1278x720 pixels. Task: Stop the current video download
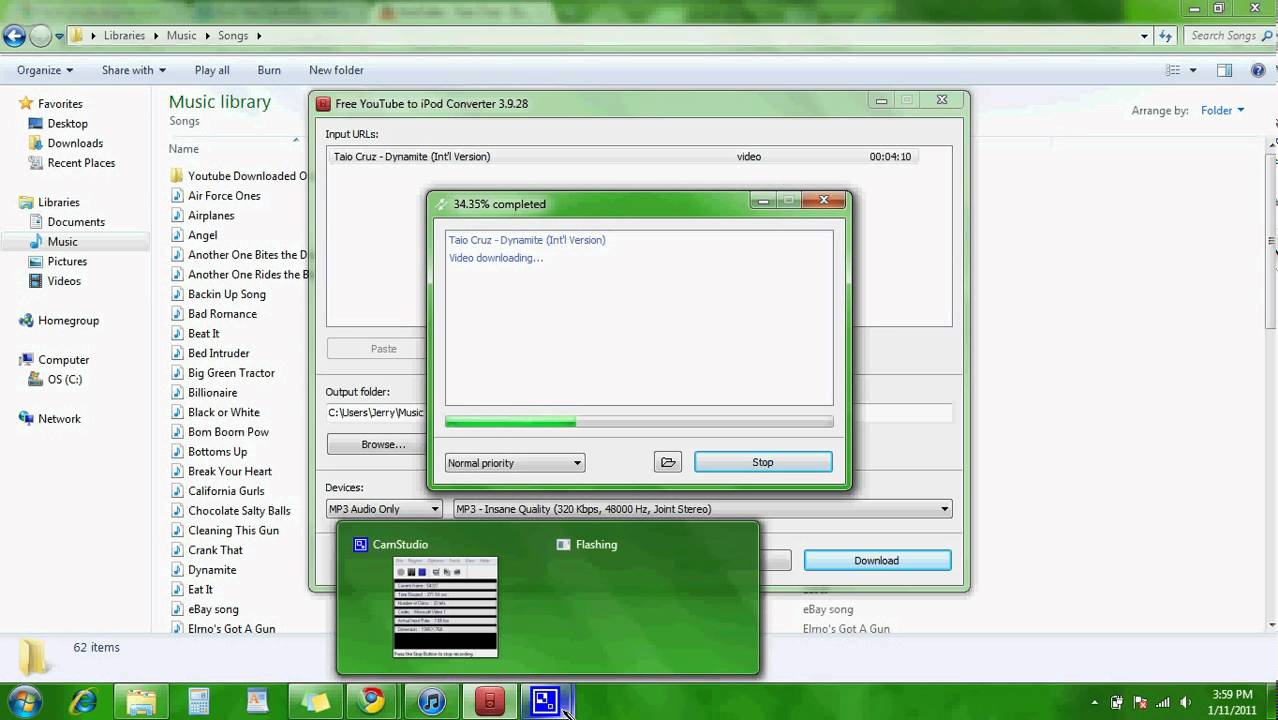(763, 462)
